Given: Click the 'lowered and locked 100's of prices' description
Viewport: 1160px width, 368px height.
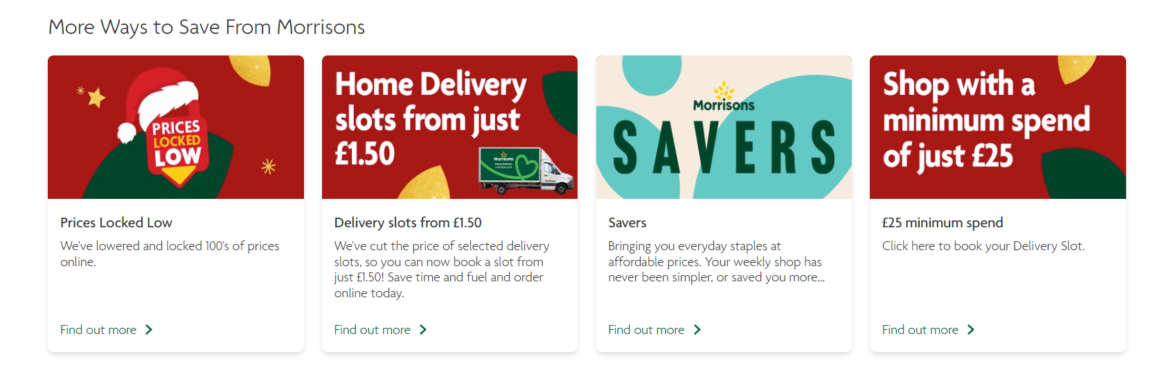Looking at the screenshot, I should click(x=169, y=253).
